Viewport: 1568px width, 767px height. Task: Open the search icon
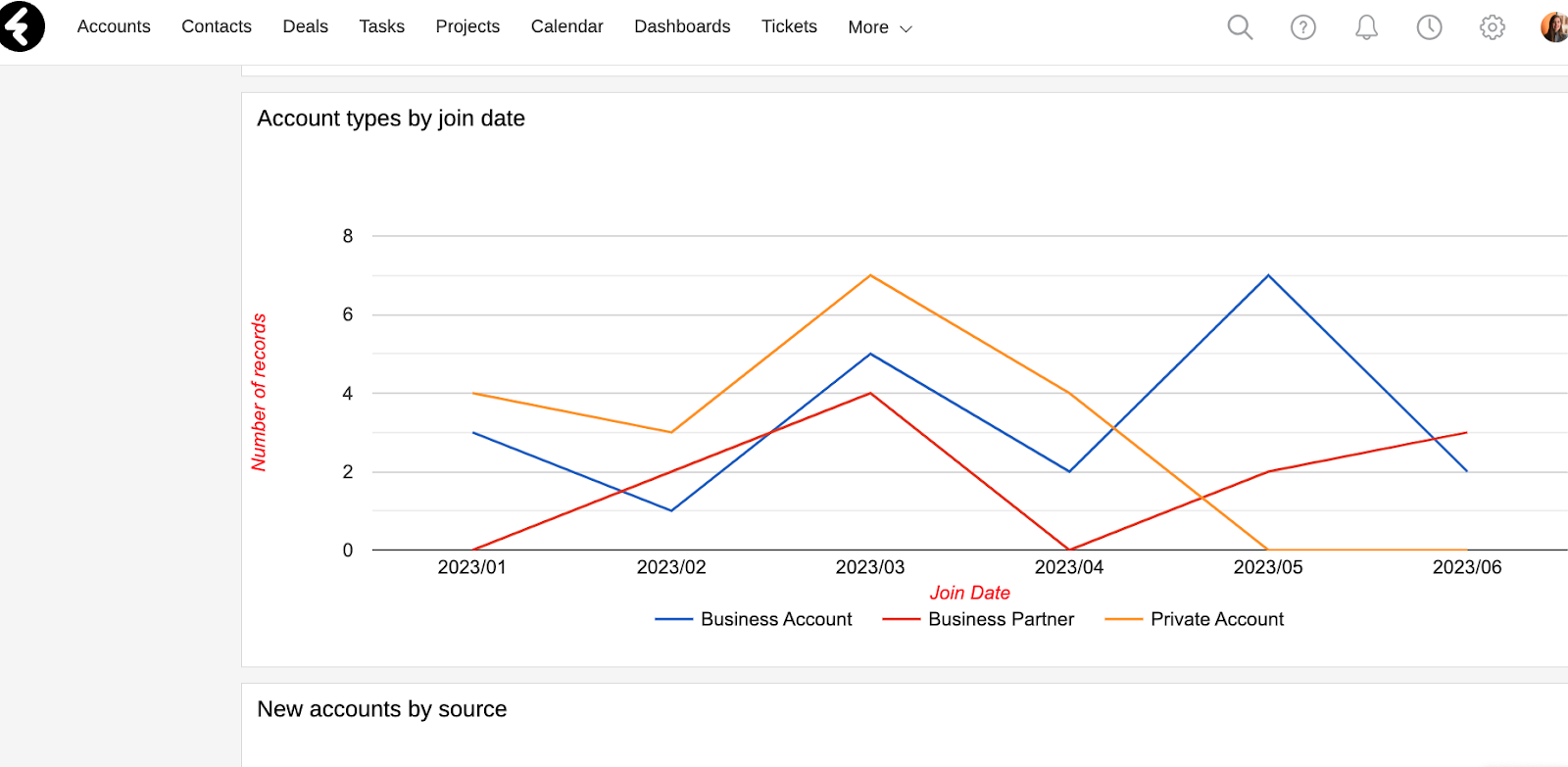coord(1240,27)
